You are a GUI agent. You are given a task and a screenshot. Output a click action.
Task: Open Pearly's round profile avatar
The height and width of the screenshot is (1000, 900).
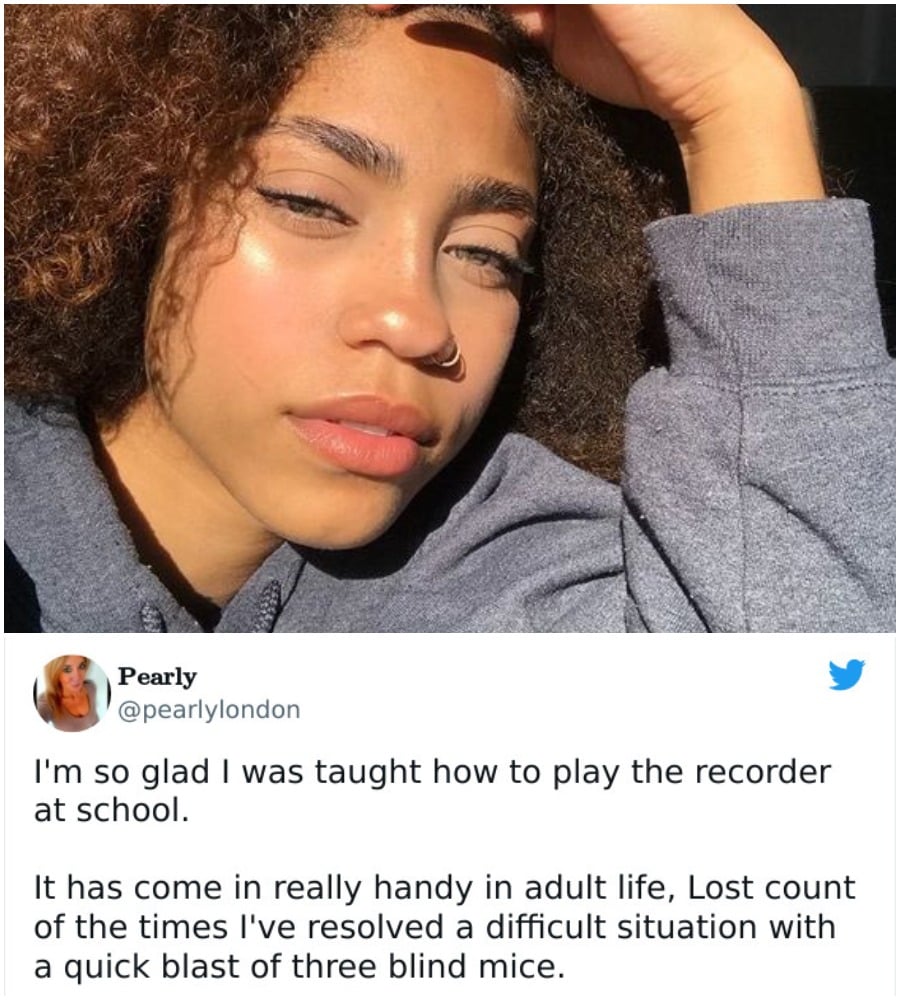click(x=71, y=693)
